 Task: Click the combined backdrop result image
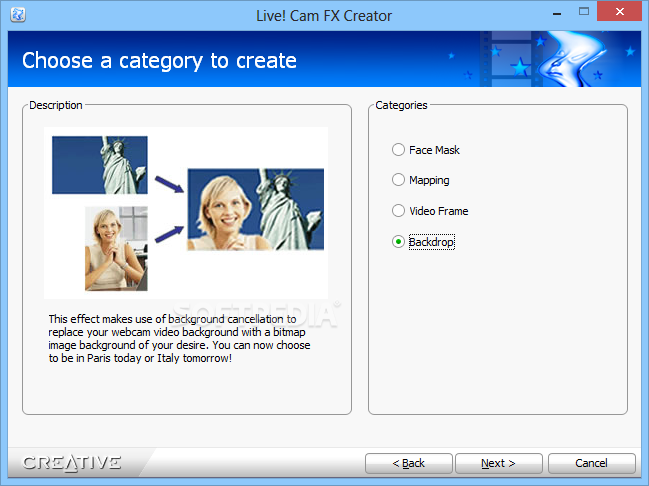click(256, 209)
